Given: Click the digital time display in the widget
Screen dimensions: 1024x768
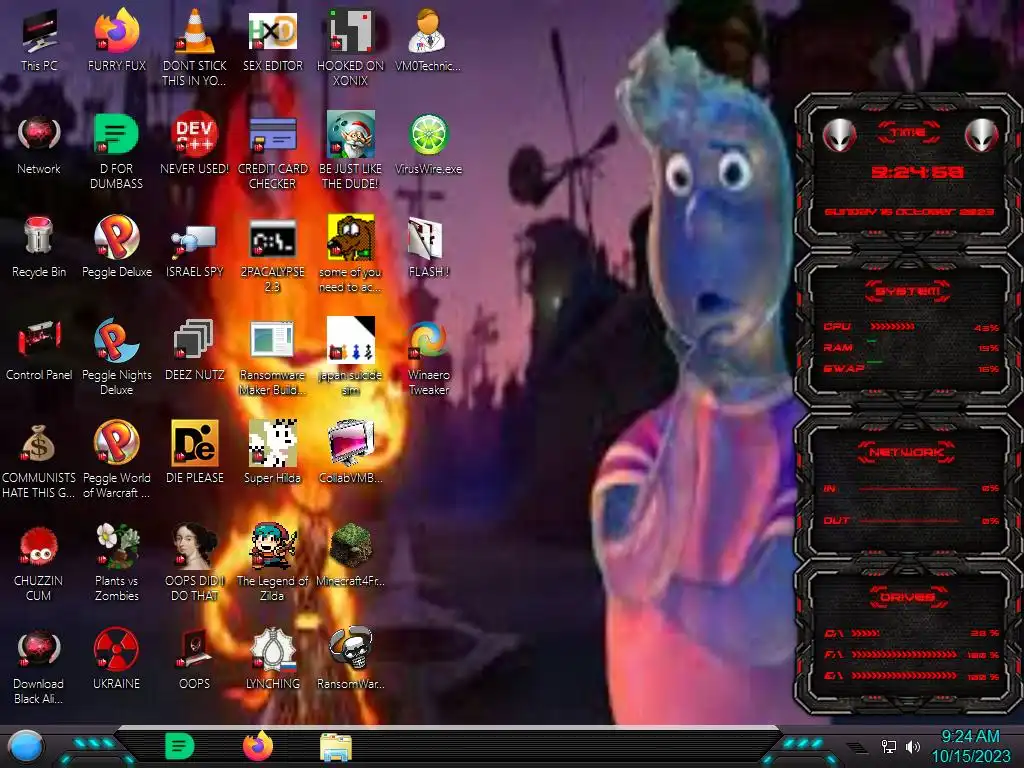Looking at the screenshot, I should point(918,172).
